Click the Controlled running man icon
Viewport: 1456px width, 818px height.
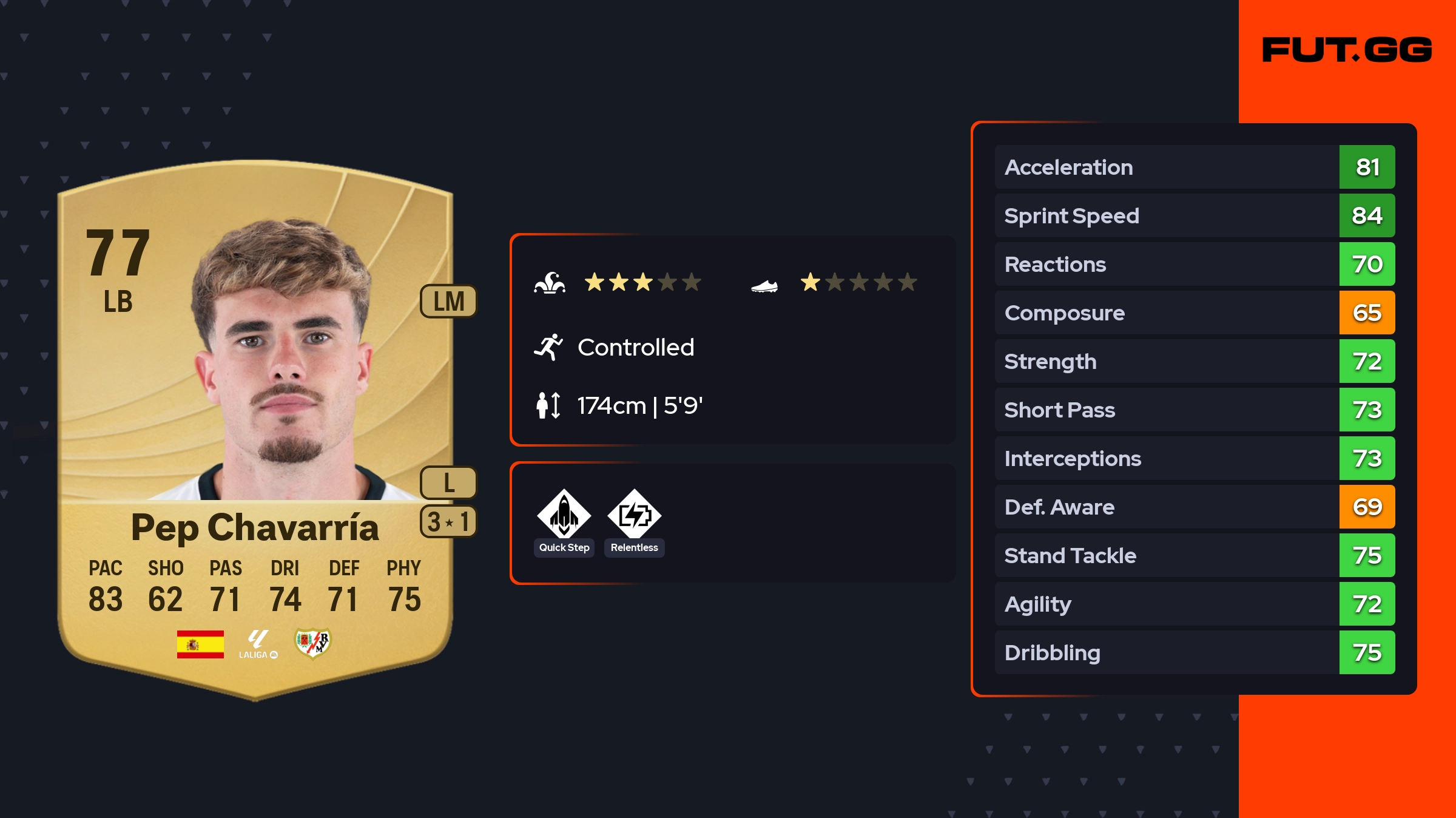click(548, 347)
